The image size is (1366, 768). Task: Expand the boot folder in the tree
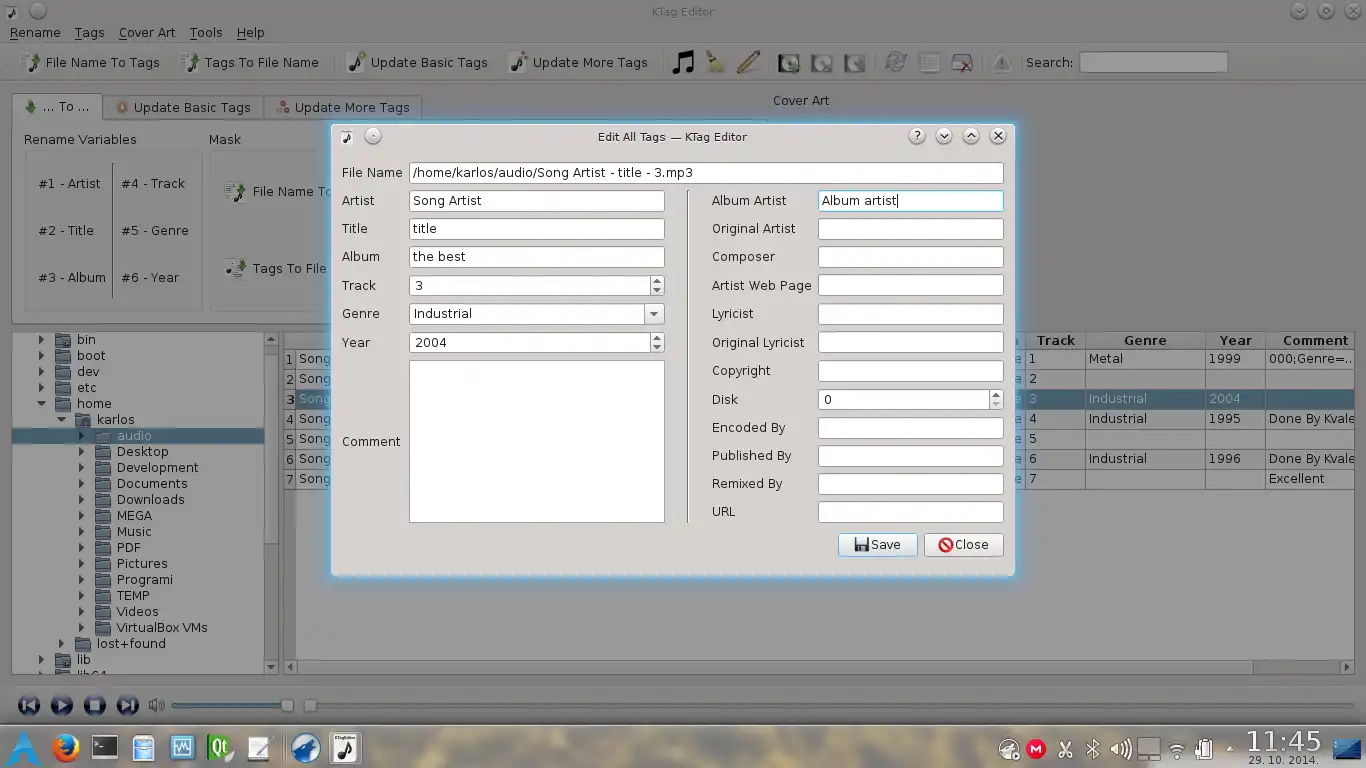click(x=41, y=356)
